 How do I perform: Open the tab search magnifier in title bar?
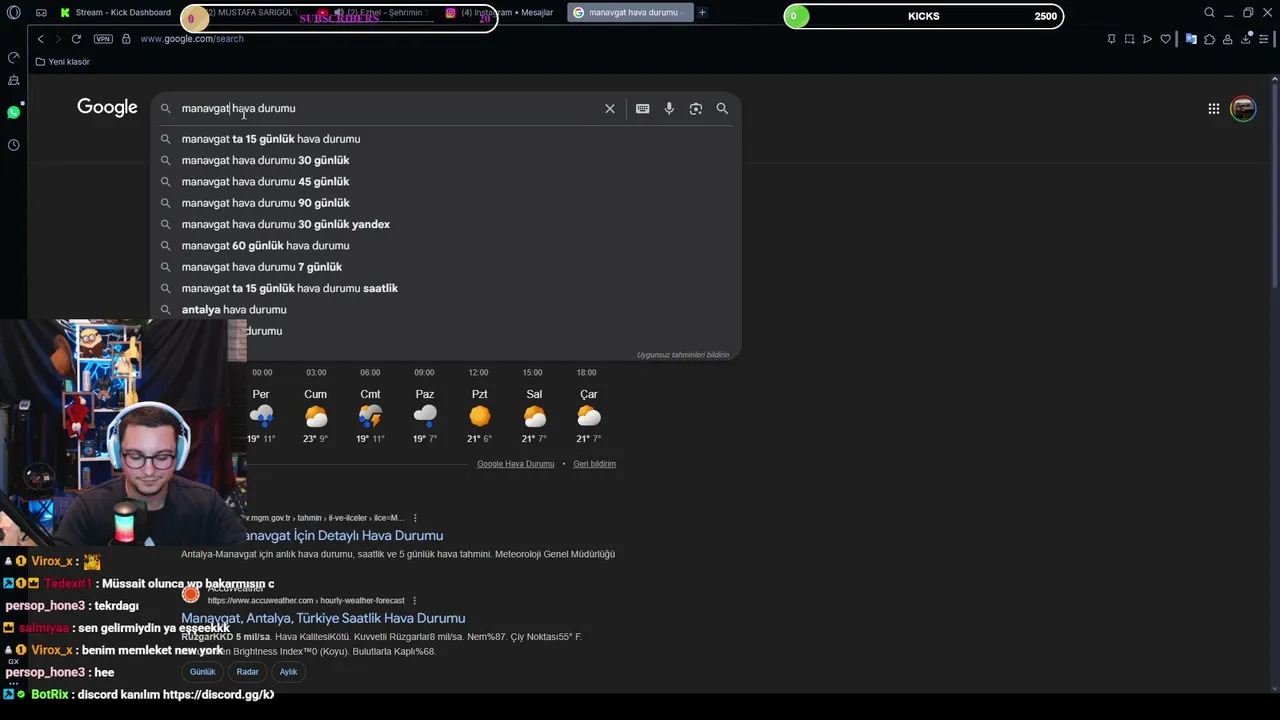click(1209, 13)
